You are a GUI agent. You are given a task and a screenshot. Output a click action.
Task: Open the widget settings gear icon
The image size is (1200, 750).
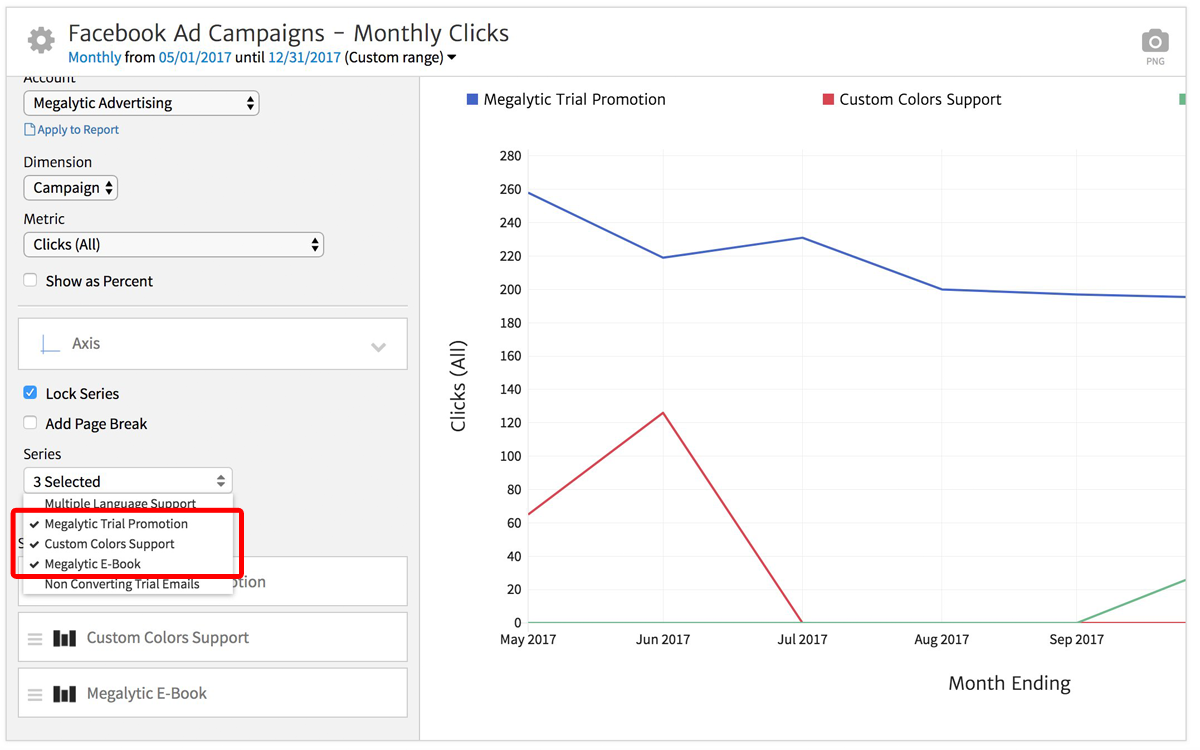coord(41,41)
